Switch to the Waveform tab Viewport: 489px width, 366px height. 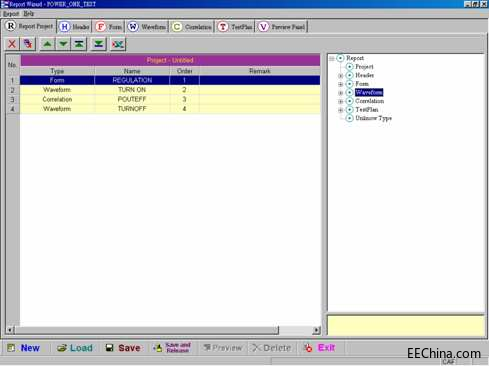tap(147, 27)
